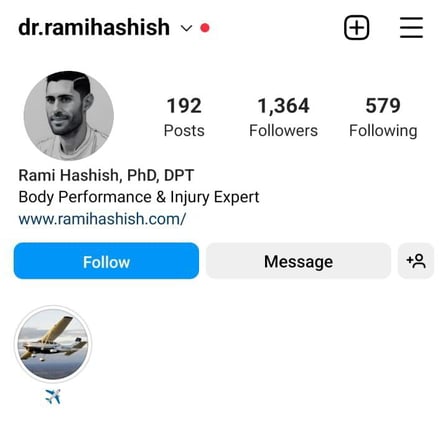Open the www.ramihashish.com link
Viewport: 448px width, 421px height.
tap(102, 219)
